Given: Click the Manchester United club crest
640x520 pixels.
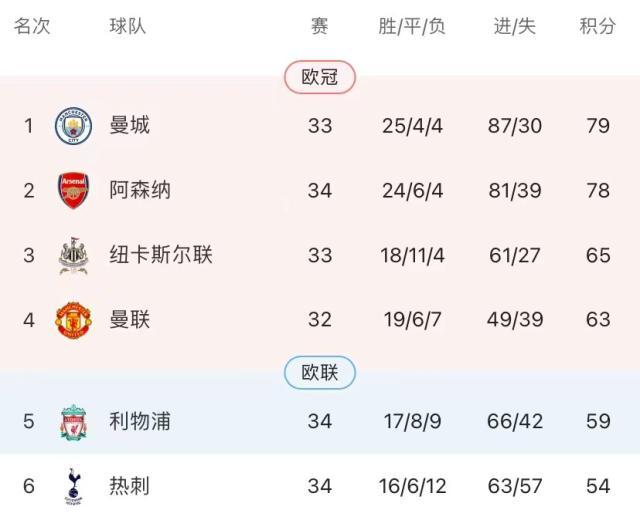Looking at the screenshot, I should coord(73,320).
